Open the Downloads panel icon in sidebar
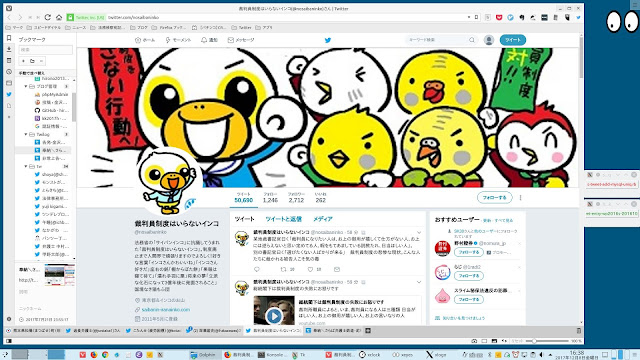 (9, 49)
